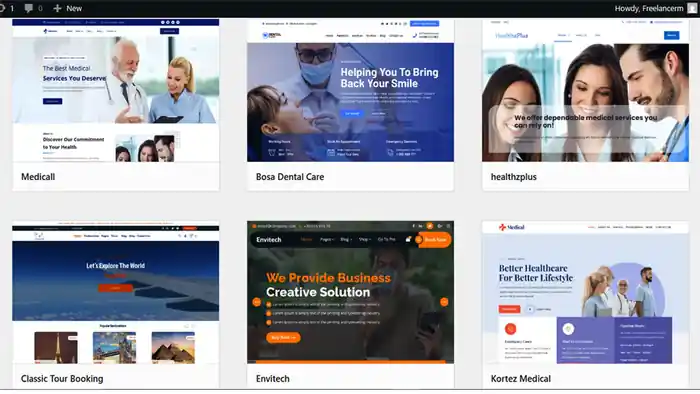Viewport: 700px width, 394px height.
Task: Click the updates icon showing 1
Action: point(7,8)
